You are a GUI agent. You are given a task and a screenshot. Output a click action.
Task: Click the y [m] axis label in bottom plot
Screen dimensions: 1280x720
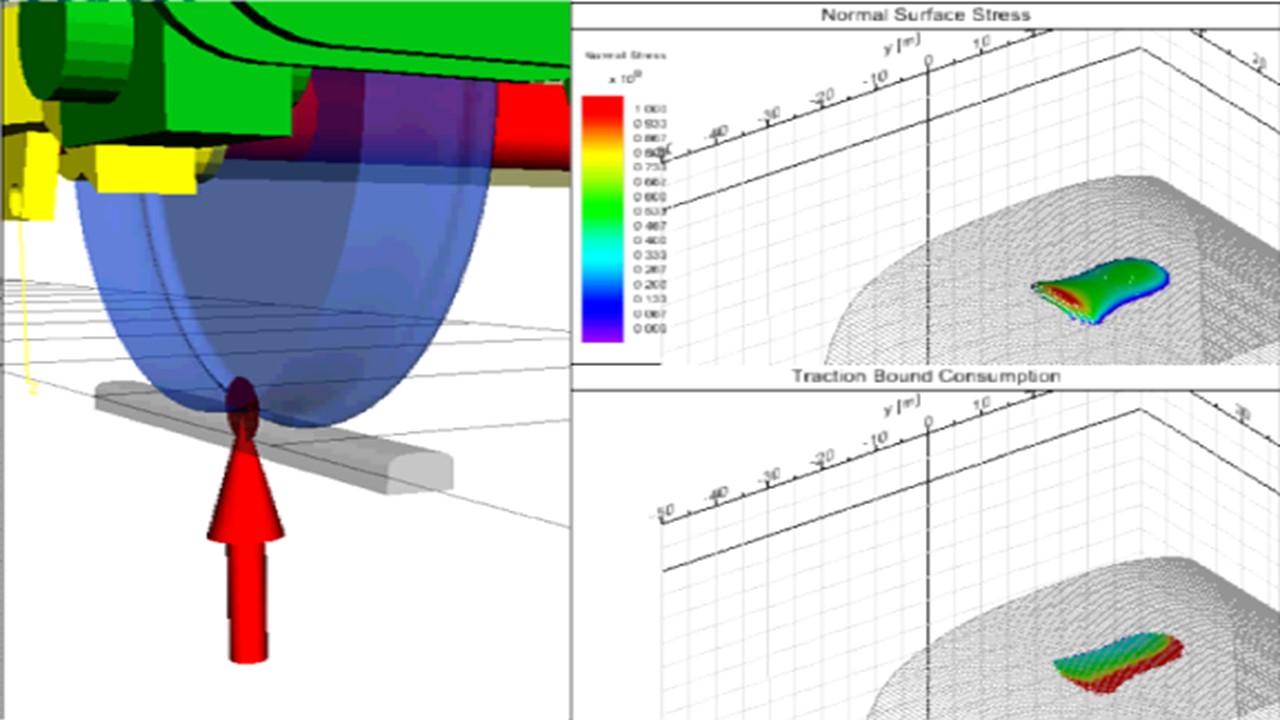tap(901, 404)
